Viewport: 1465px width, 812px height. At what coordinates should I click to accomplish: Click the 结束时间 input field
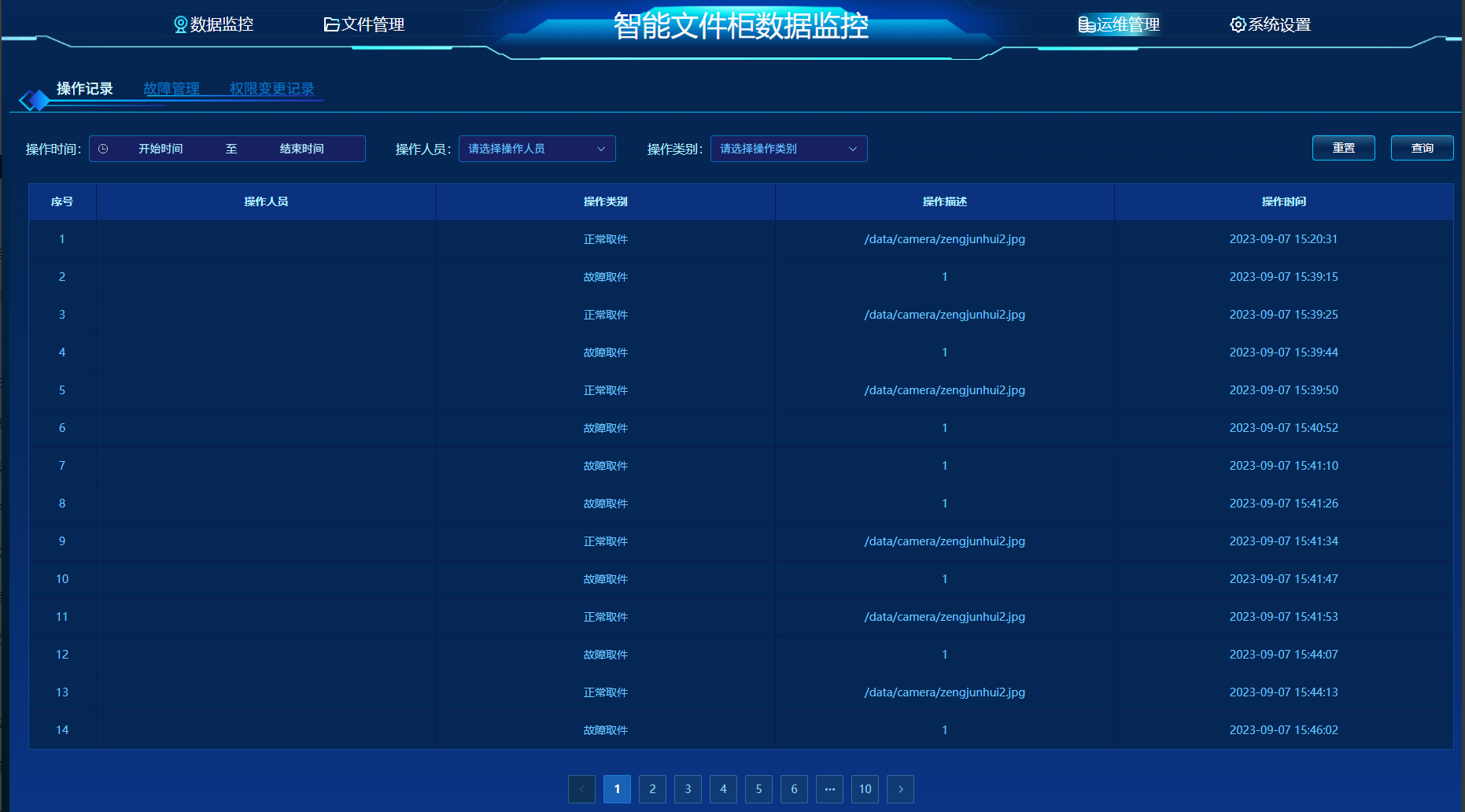pos(301,149)
